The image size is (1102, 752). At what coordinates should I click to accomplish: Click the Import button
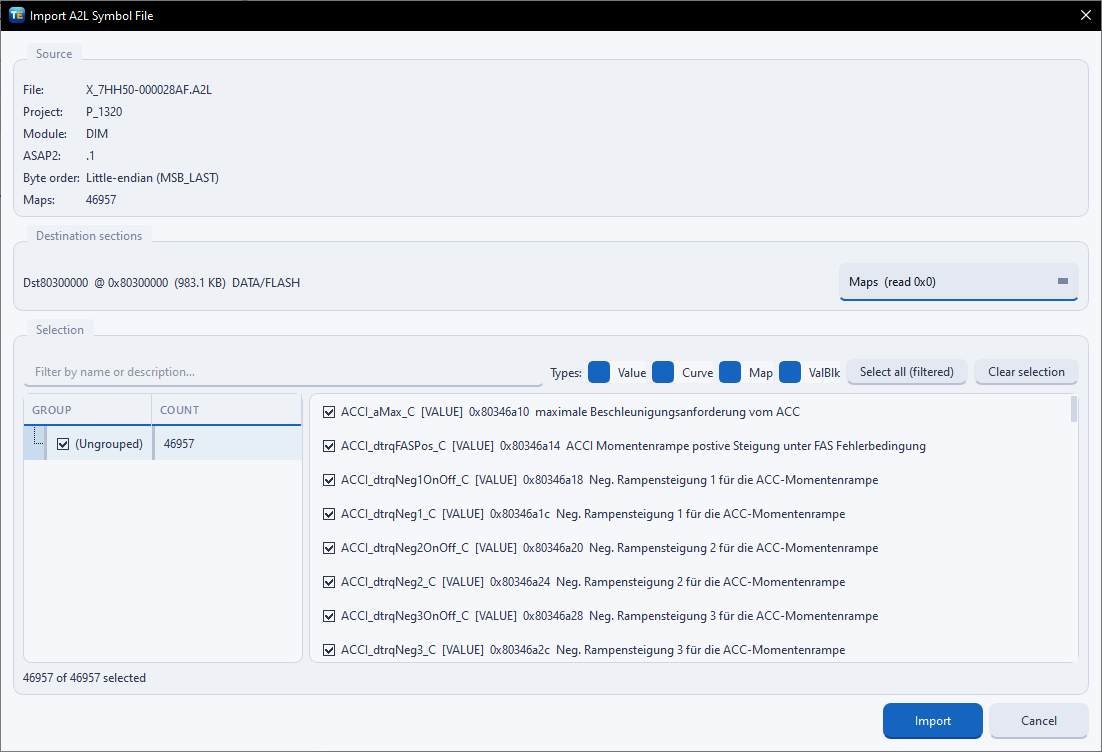pyautogui.click(x=933, y=720)
